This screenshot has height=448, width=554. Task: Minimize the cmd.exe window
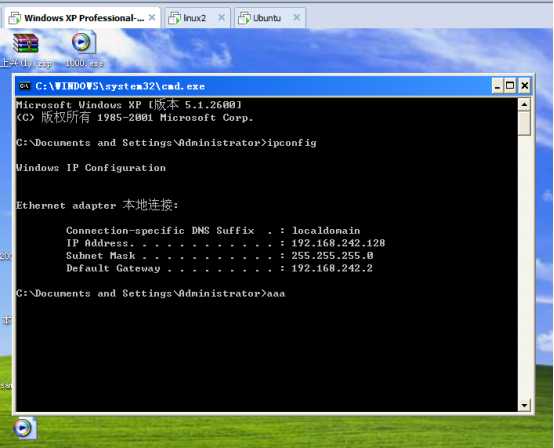(497, 86)
